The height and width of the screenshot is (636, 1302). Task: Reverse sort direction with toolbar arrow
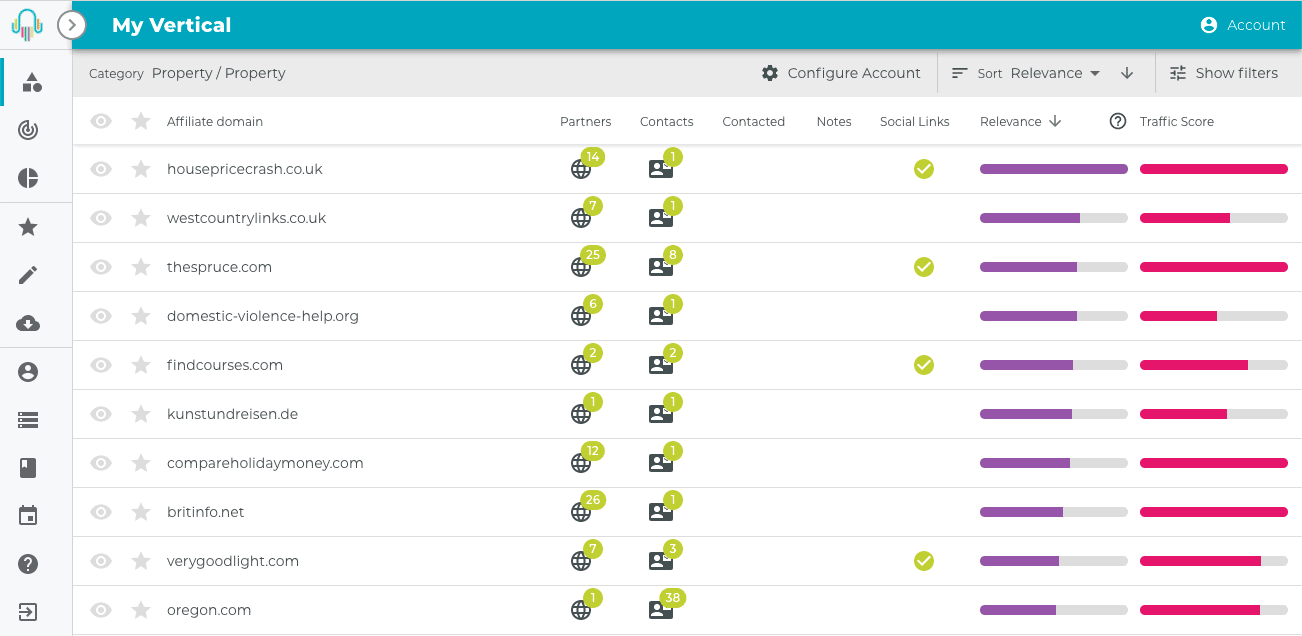pos(1127,73)
